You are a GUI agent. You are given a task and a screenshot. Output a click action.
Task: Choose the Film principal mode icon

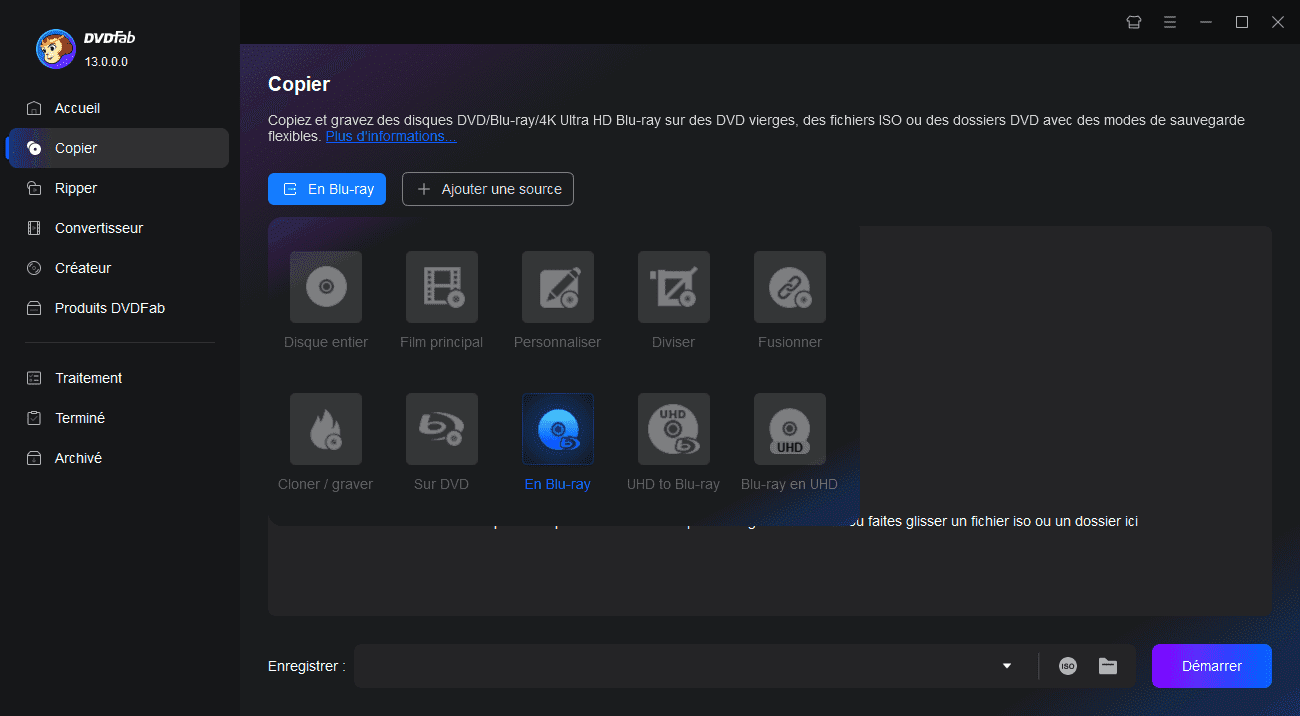pos(442,287)
